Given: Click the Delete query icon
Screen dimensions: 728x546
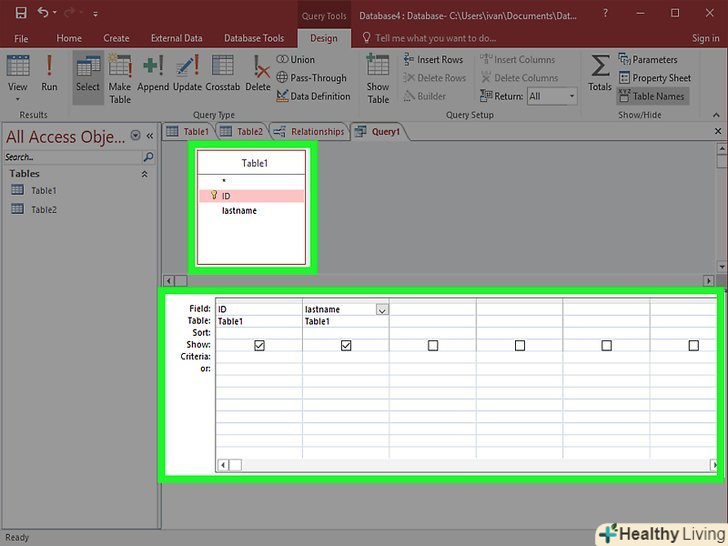Looking at the screenshot, I should 258,73.
